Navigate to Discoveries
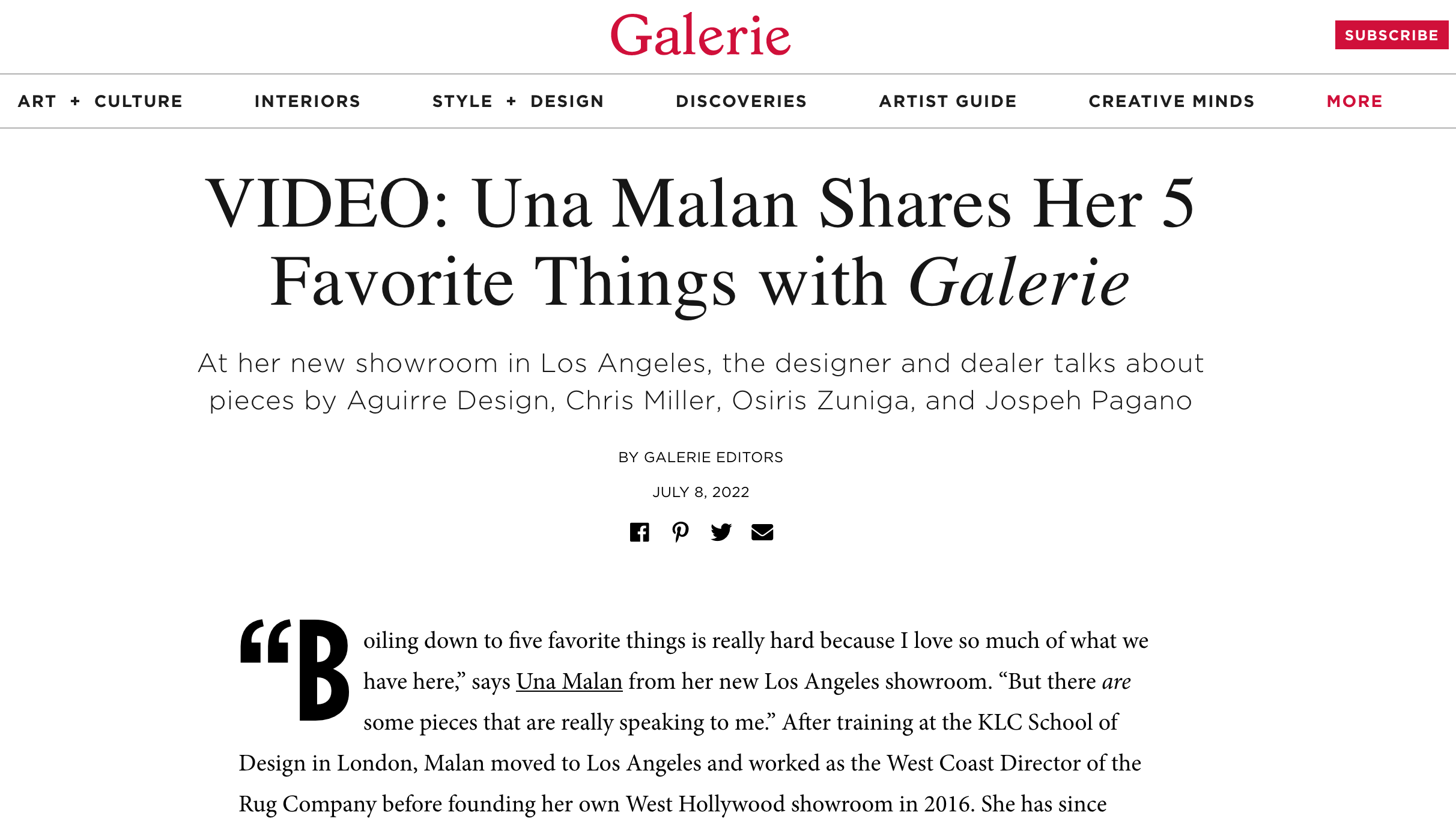The image size is (1456, 821). pyautogui.click(x=741, y=101)
